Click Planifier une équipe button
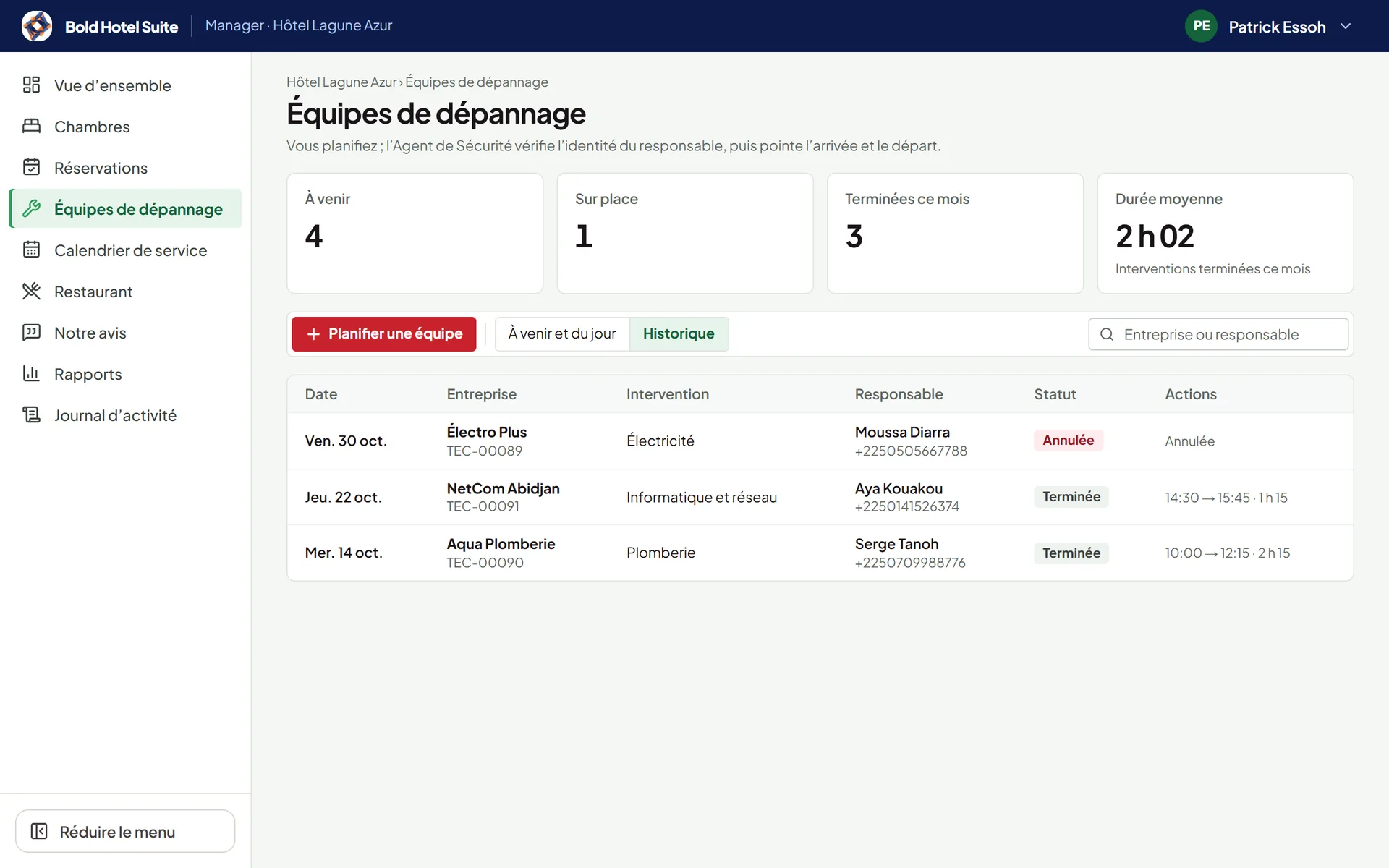The image size is (1389, 868). tap(384, 334)
